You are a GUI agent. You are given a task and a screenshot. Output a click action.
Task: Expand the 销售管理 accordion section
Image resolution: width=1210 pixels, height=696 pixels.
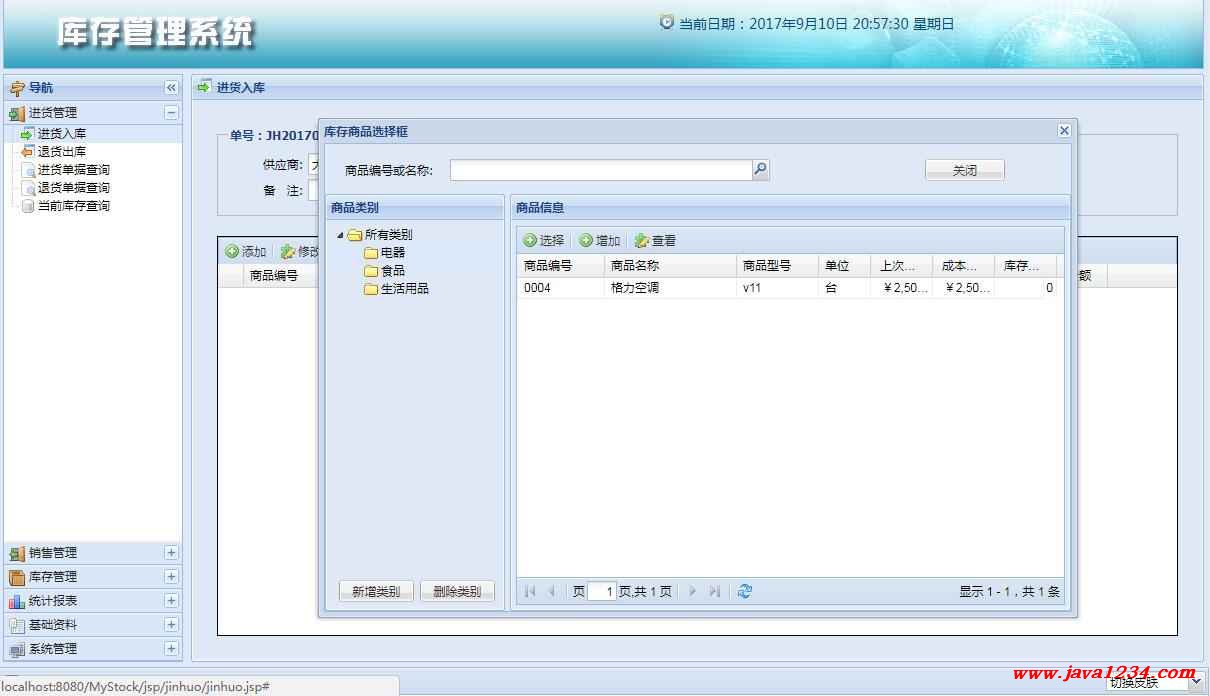[171, 553]
